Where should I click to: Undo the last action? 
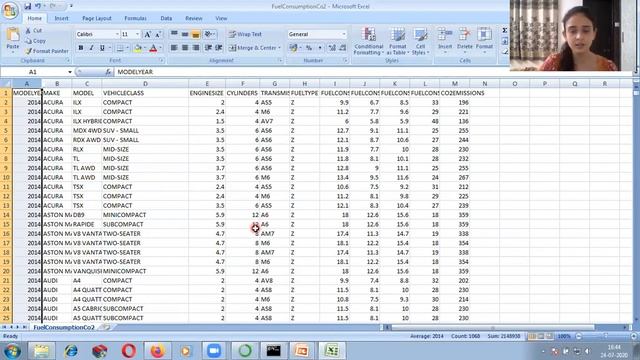pos(38,6)
